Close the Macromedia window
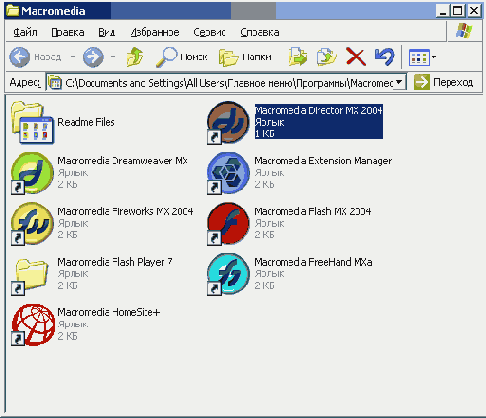Image resolution: width=486 pixels, height=418 pixels. click(474, 11)
